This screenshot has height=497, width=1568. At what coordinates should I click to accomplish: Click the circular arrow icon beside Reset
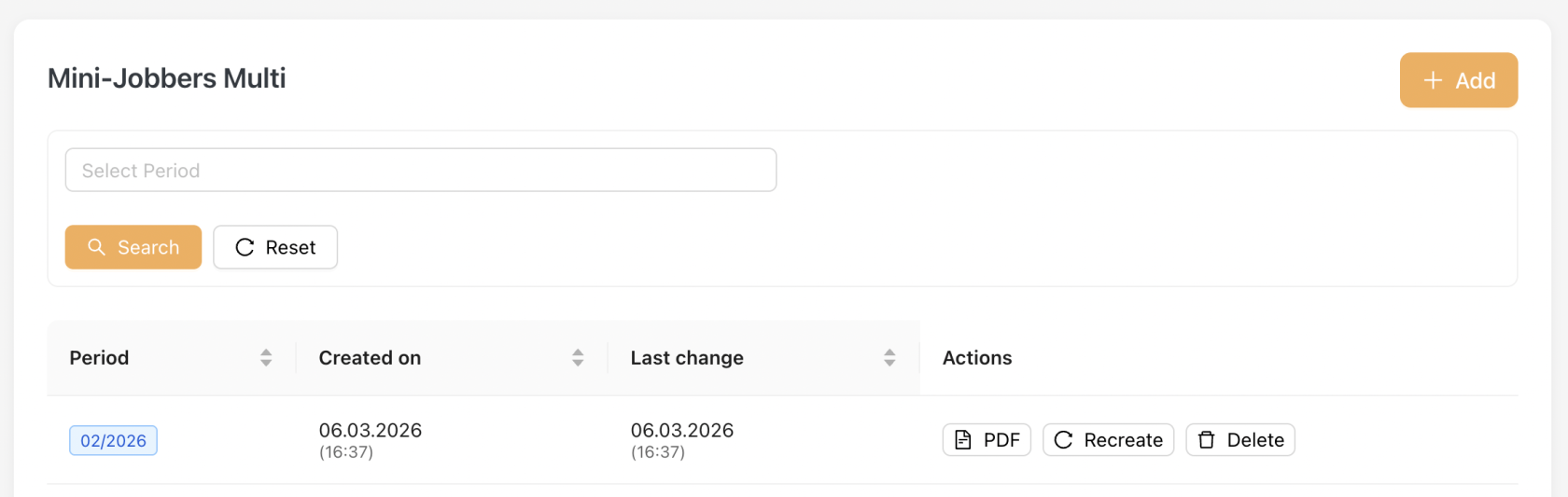[x=245, y=247]
